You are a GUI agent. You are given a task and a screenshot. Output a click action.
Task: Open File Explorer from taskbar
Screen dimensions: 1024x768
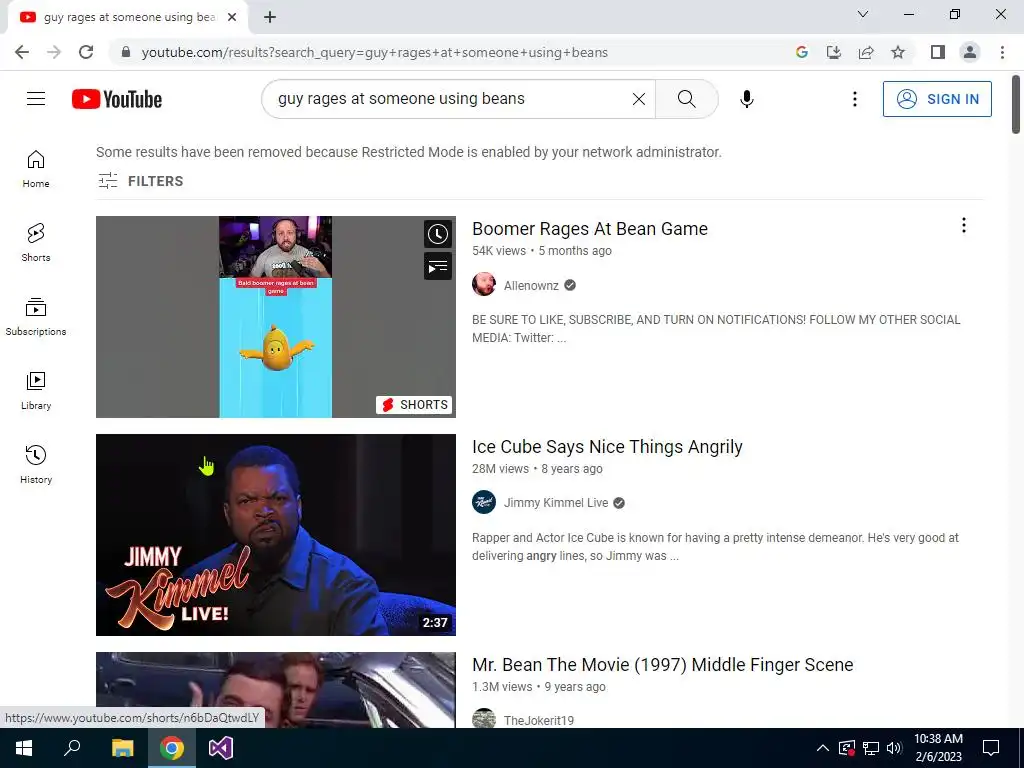(122, 748)
